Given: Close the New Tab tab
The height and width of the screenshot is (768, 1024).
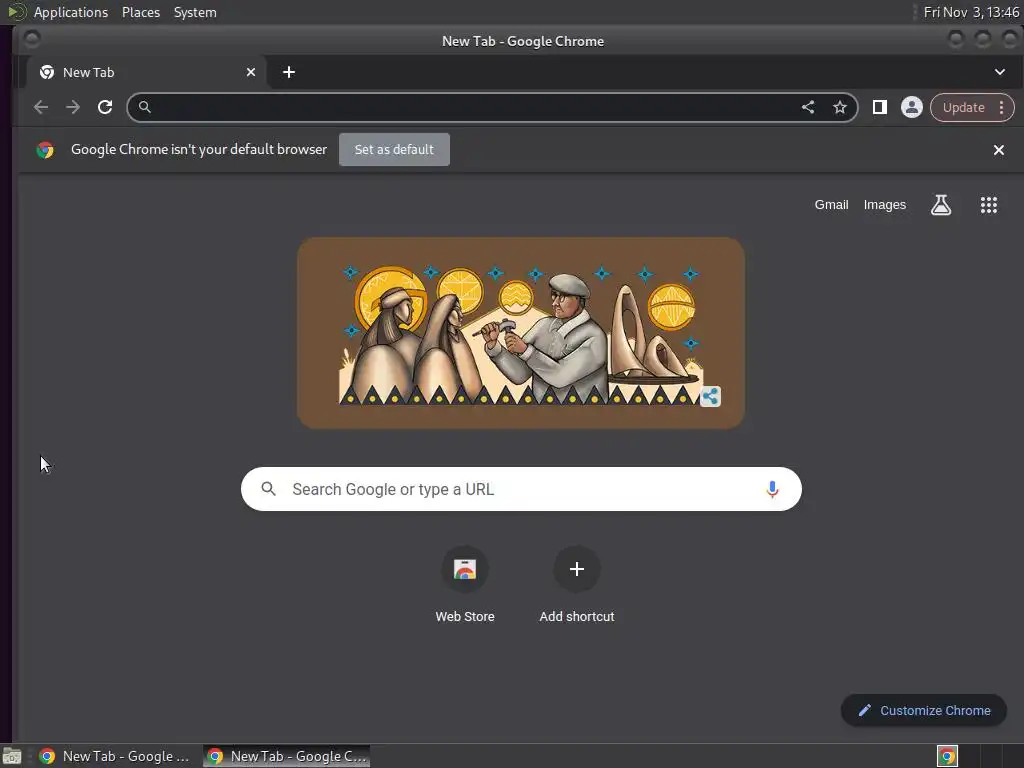Looking at the screenshot, I should [251, 72].
